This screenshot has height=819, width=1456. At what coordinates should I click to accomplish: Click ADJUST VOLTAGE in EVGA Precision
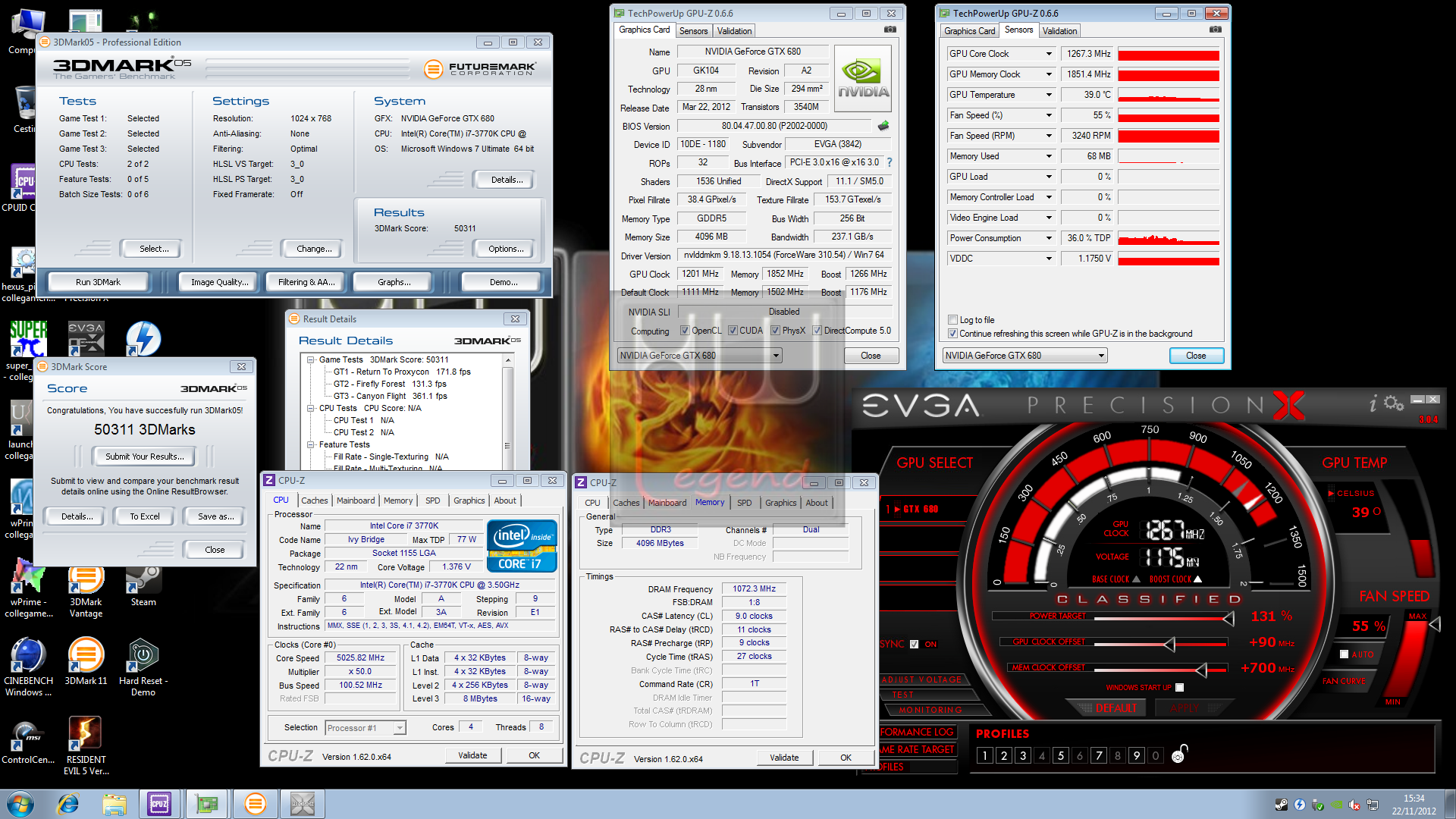[921, 679]
